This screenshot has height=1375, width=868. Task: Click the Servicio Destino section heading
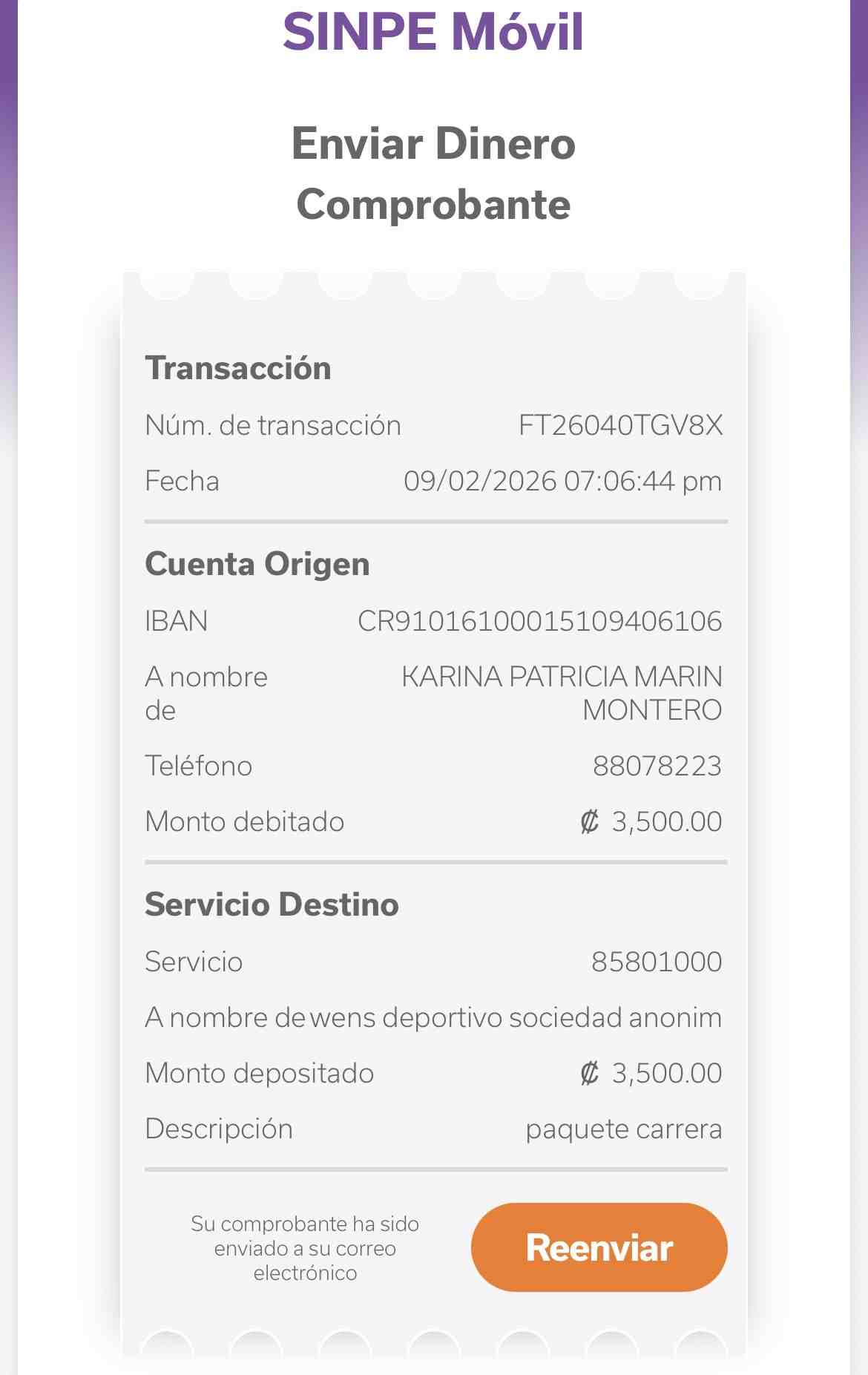tap(272, 905)
